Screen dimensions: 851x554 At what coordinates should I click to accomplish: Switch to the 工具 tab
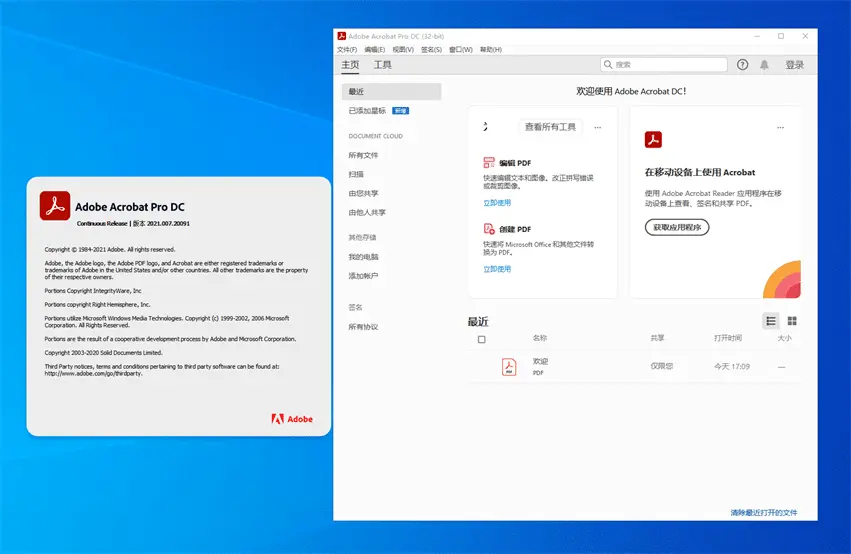[x=382, y=65]
